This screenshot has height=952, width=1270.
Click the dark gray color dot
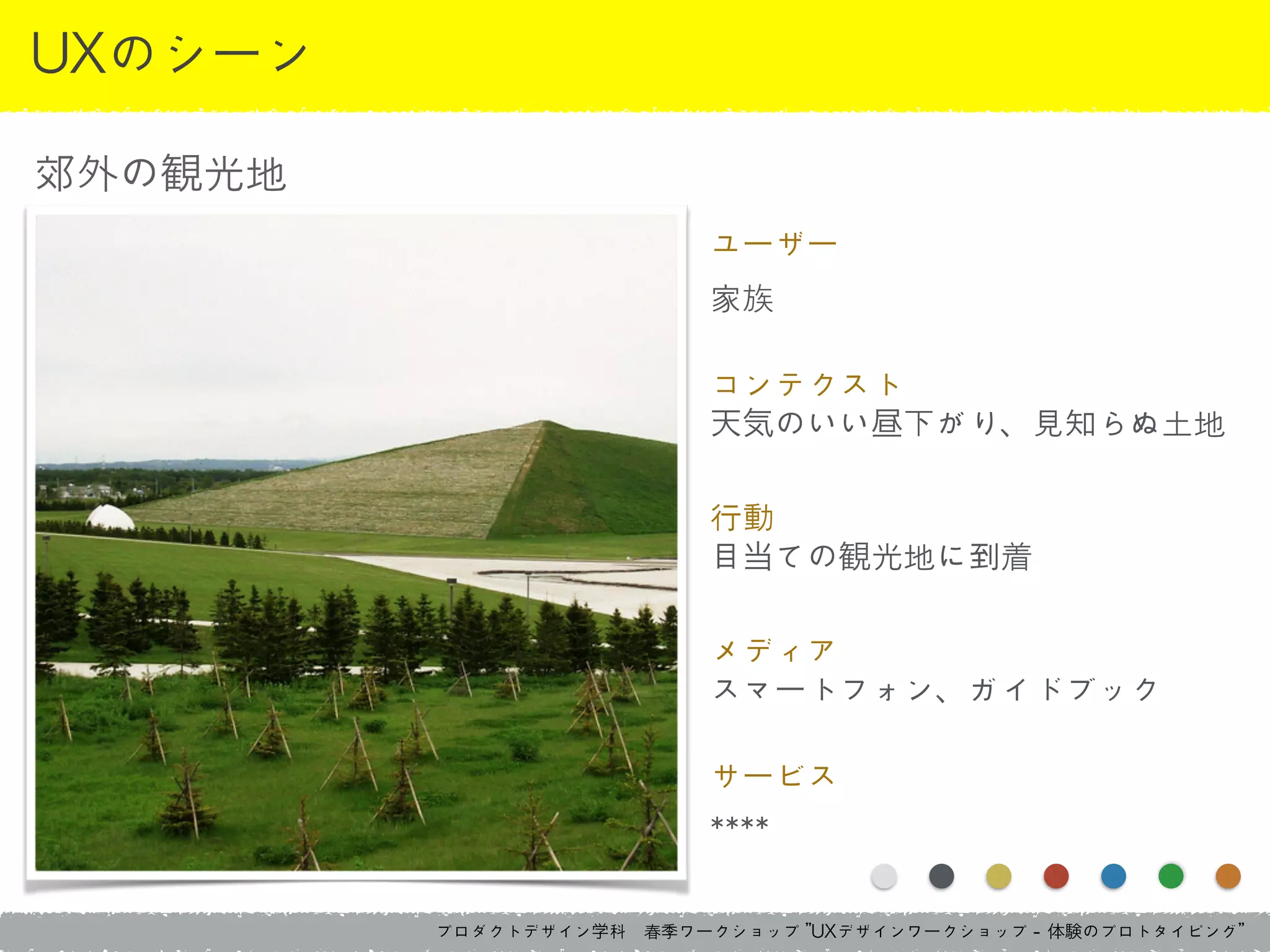(941, 876)
